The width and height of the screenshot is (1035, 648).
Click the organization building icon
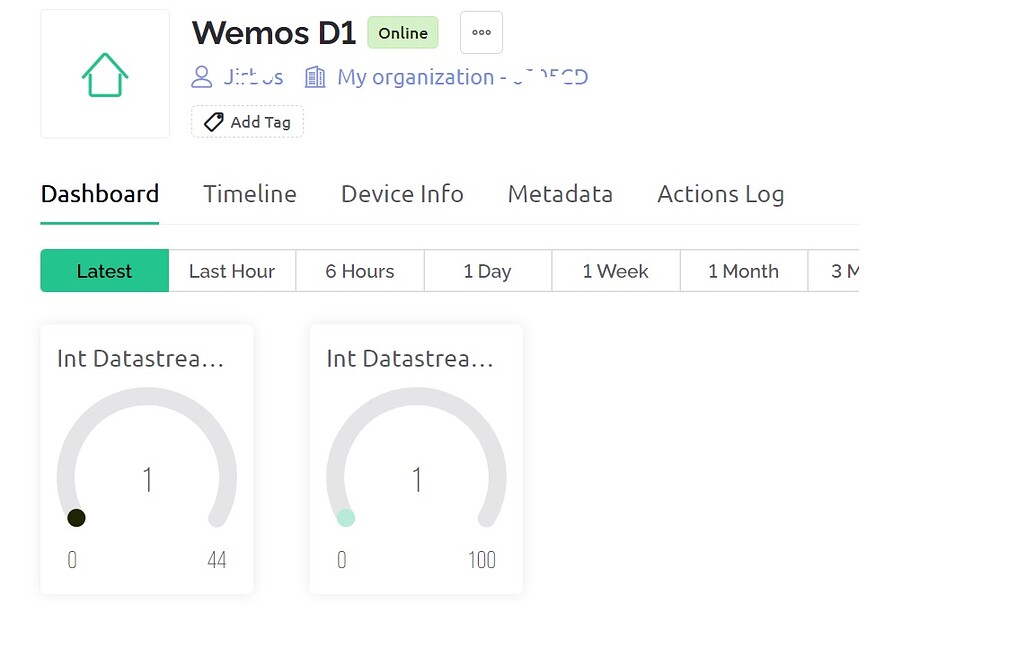coord(315,77)
